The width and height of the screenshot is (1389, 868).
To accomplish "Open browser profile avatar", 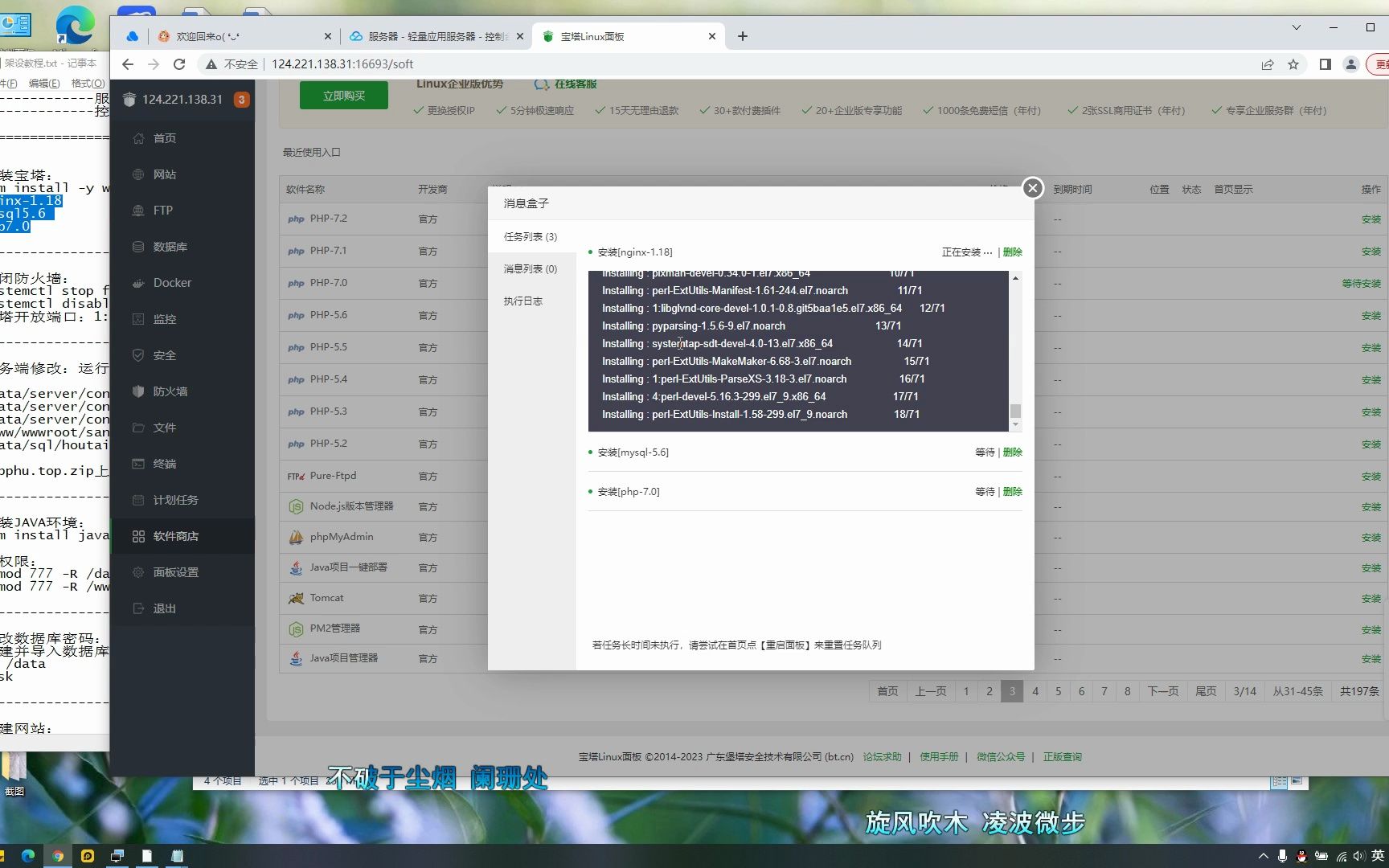I will 1351,64.
